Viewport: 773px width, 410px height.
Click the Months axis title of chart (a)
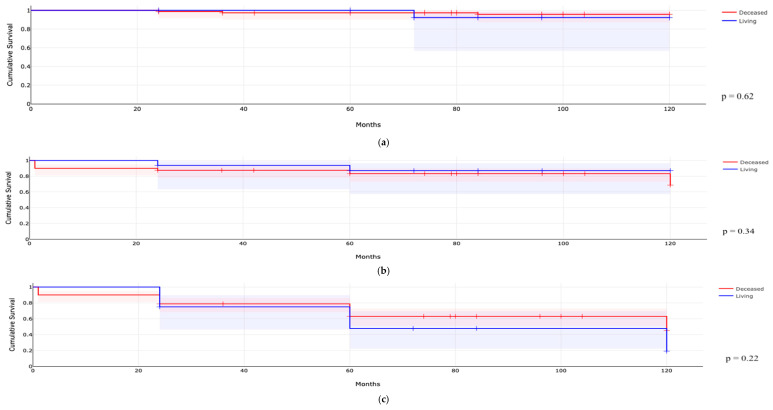(368, 125)
